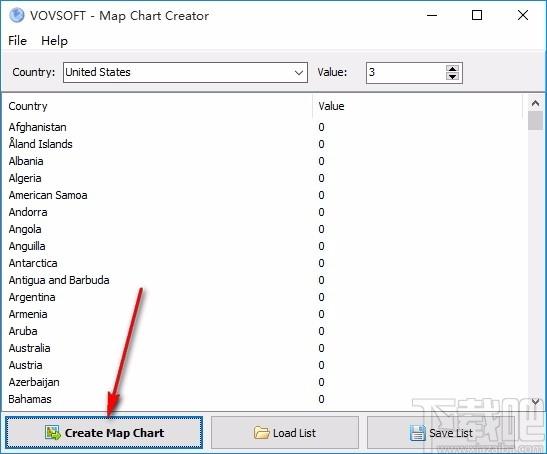Select Antigua and Barbuda in list
Screen dimensions: 547x454
point(59,280)
